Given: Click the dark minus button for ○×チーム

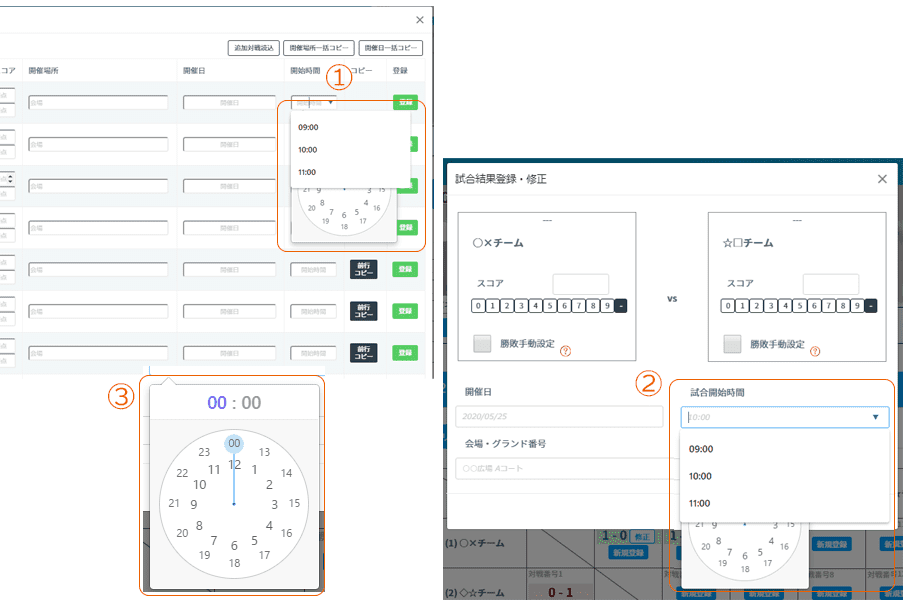Looking at the screenshot, I should (620, 306).
